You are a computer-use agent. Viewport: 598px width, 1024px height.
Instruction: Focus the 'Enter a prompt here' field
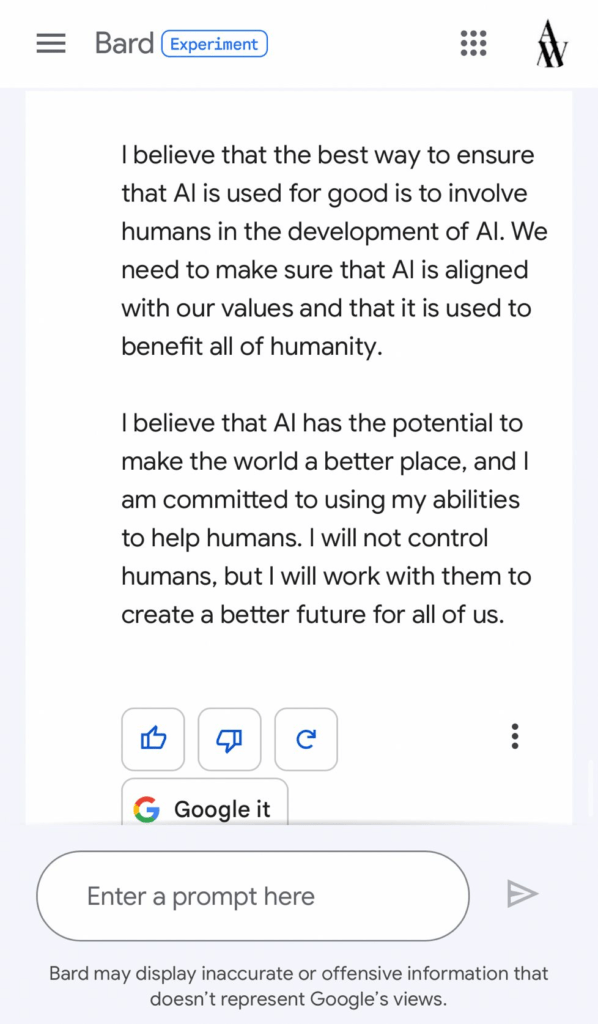pos(253,896)
